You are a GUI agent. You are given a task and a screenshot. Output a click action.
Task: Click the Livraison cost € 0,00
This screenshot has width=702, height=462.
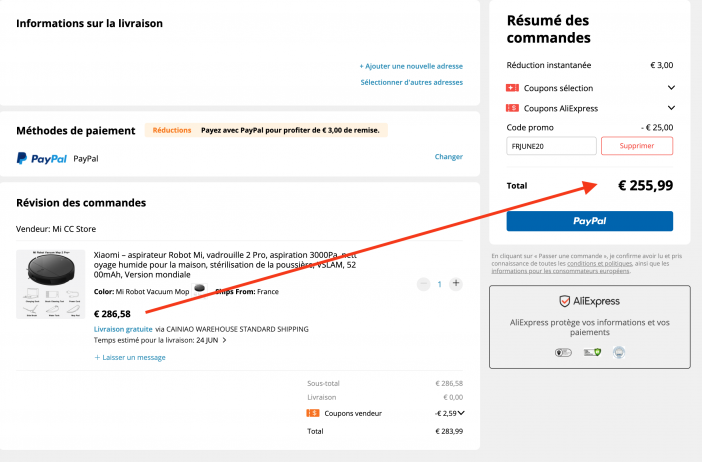[453, 397]
